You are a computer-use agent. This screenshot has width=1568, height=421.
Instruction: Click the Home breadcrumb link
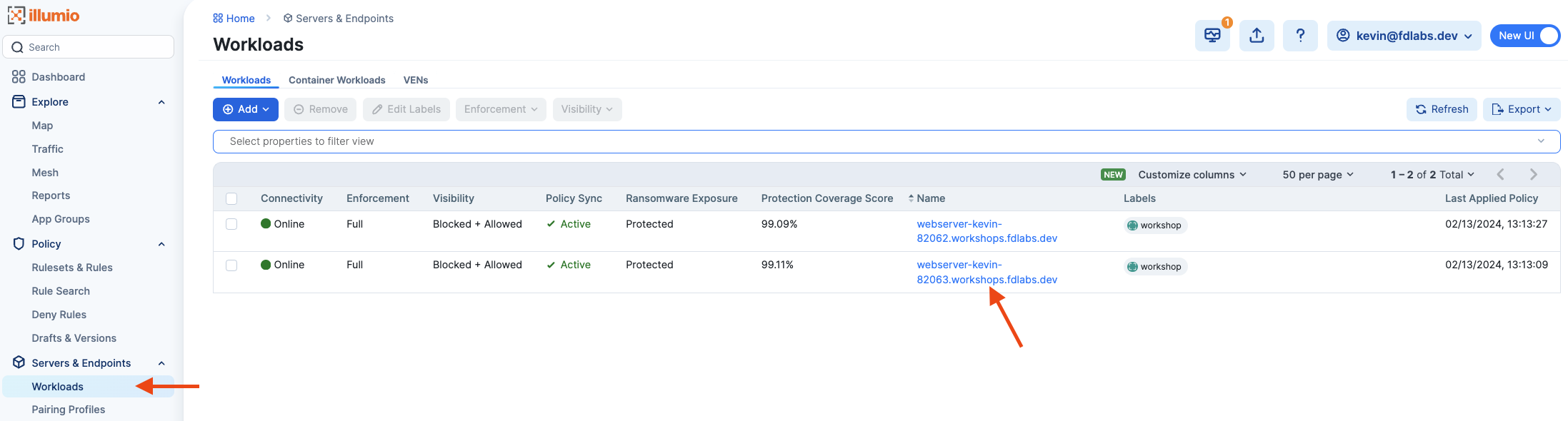[x=234, y=19]
